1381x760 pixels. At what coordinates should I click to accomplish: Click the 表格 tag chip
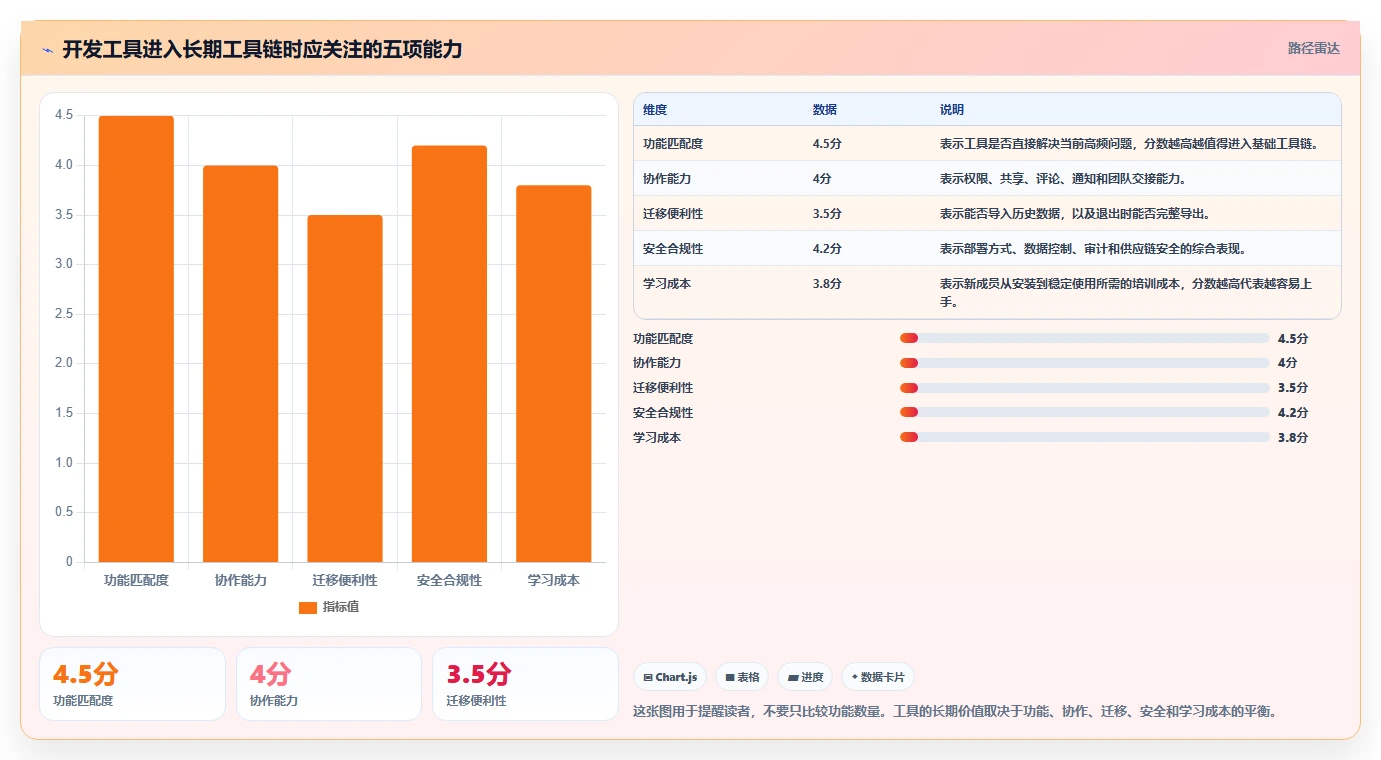[743, 677]
